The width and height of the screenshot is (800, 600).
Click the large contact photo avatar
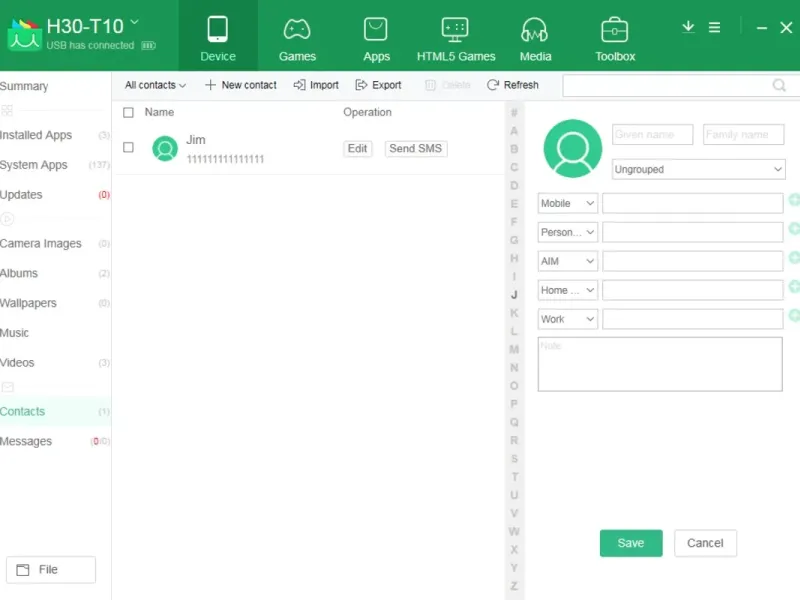(x=572, y=148)
